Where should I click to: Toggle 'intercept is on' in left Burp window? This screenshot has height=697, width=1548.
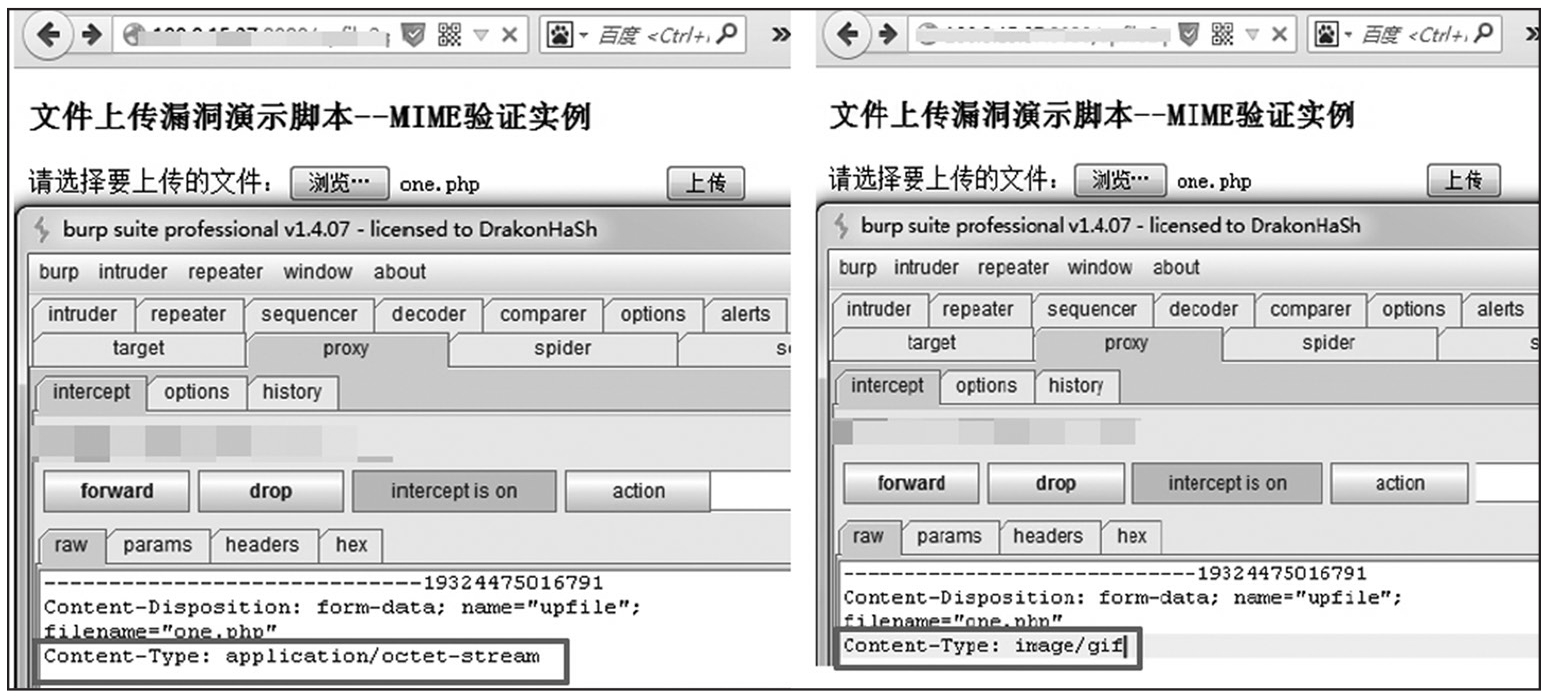(454, 491)
